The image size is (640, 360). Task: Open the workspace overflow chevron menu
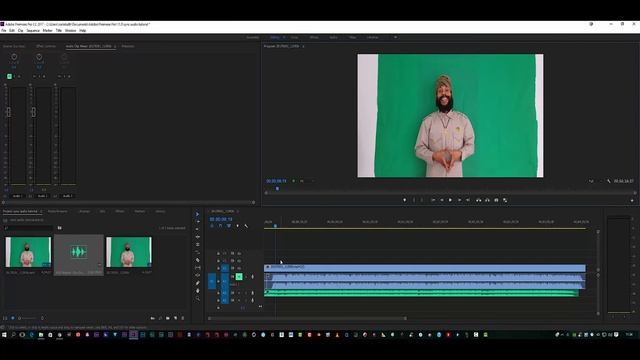point(395,37)
